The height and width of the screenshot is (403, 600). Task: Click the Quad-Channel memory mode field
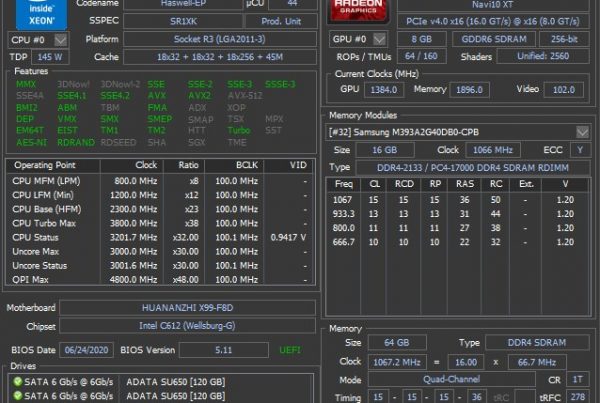452,379
